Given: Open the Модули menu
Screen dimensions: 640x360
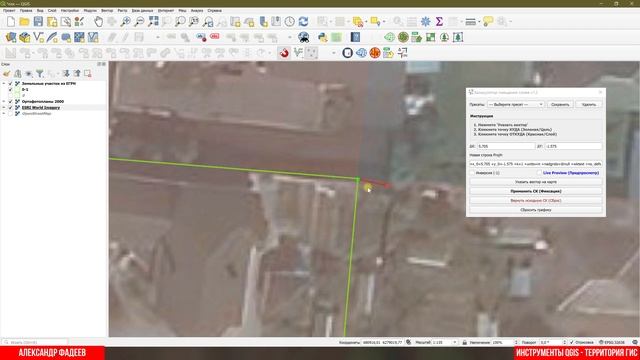Looking at the screenshot, I should tap(90, 11).
